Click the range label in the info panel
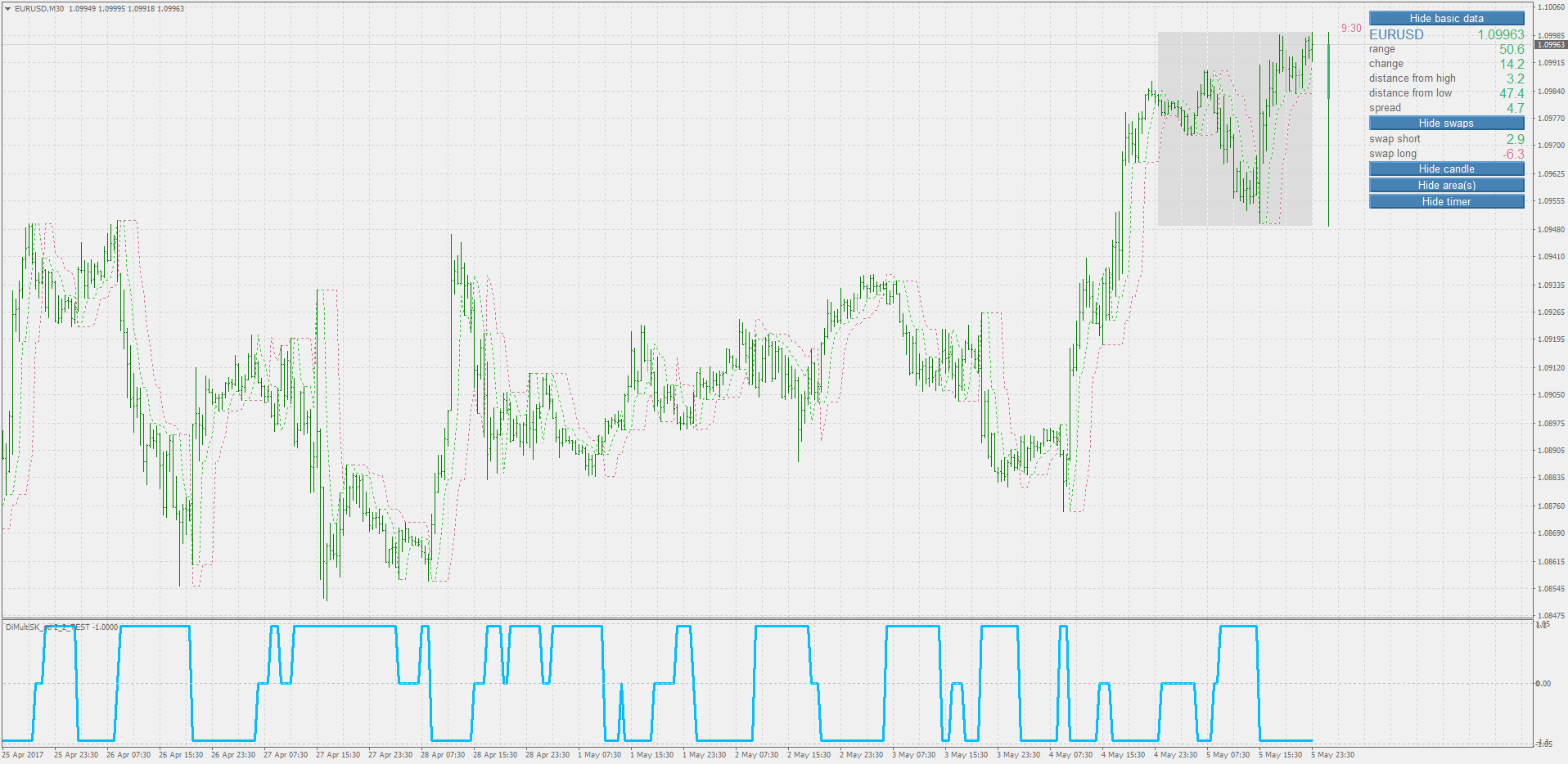 pyautogui.click(x=1382, y=49)
